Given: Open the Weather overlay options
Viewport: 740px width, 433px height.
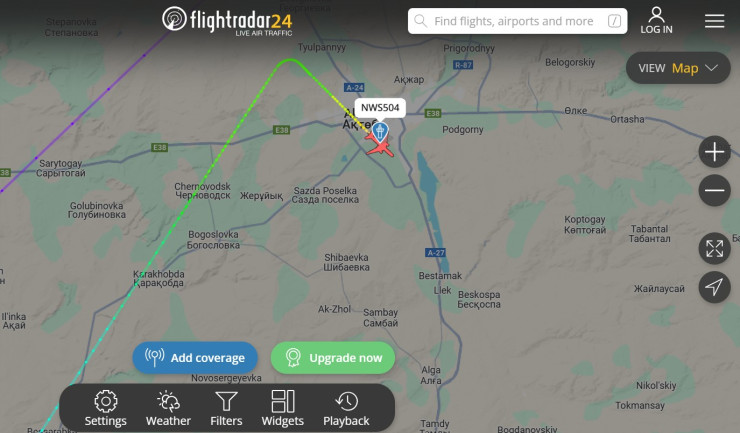Looking at the screenshot, I should point(168,408).
